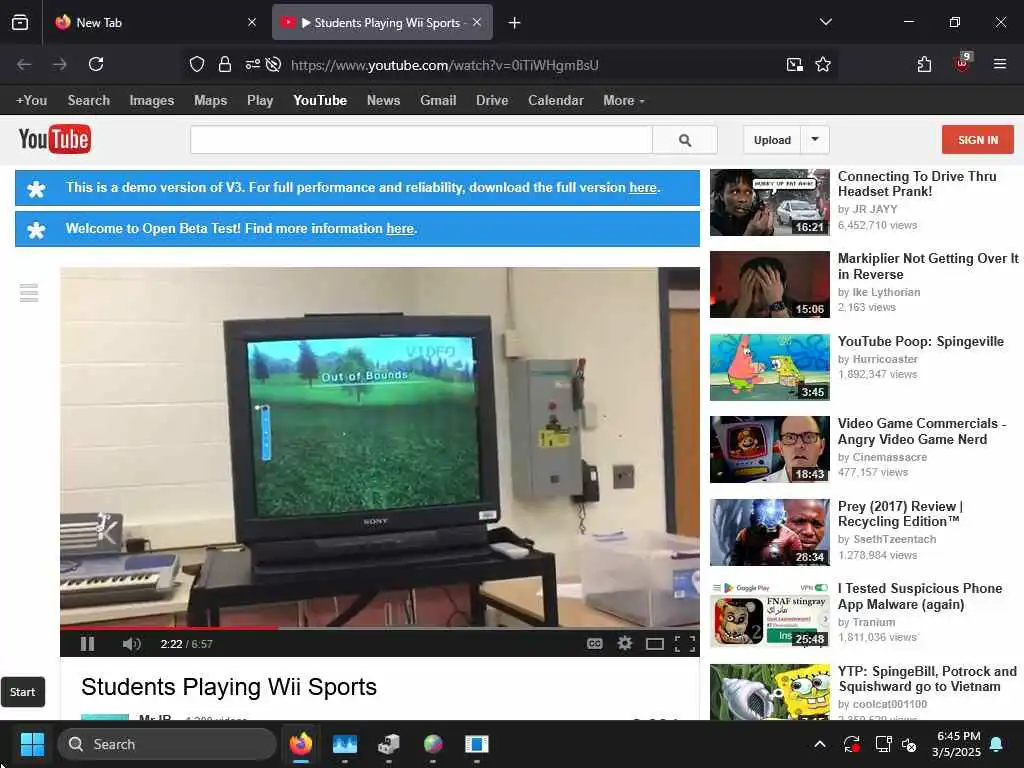Open Firefox extensions puzzle icon

(924, 64)
